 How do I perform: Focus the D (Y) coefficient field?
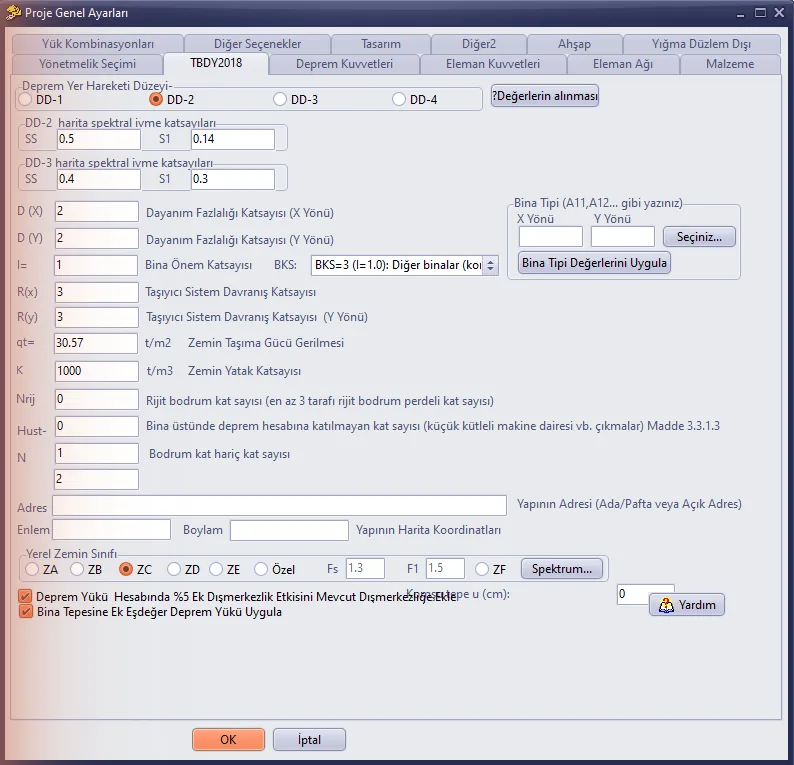97,238
